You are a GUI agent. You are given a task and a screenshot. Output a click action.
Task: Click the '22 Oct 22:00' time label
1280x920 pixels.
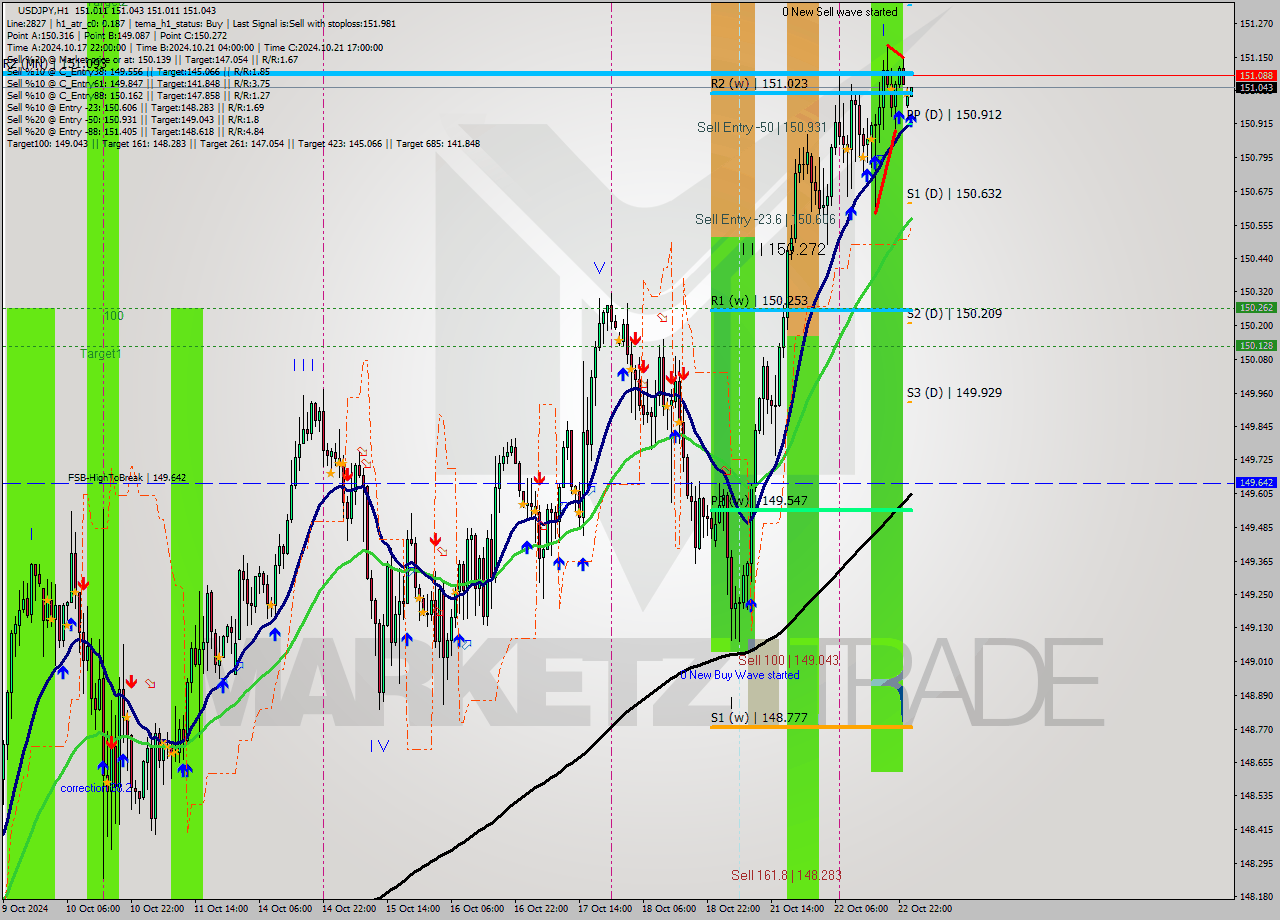click(925, 909)
